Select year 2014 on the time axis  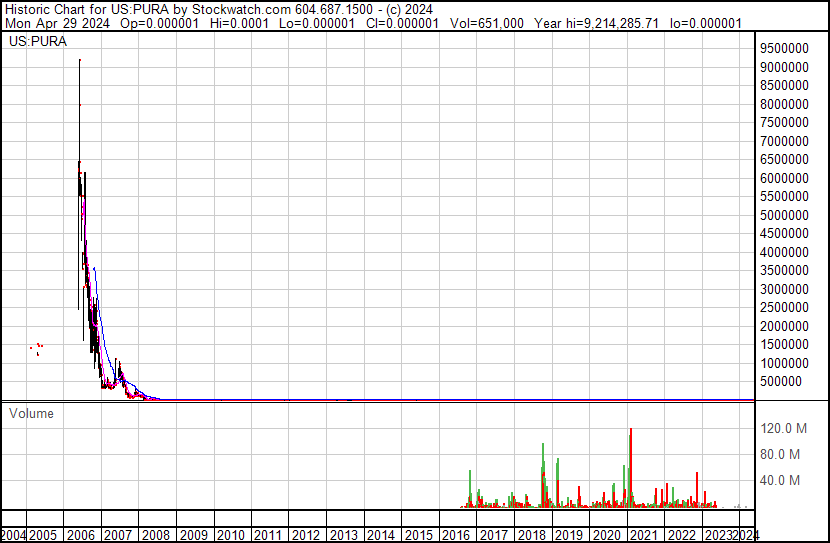click(381, 535)
